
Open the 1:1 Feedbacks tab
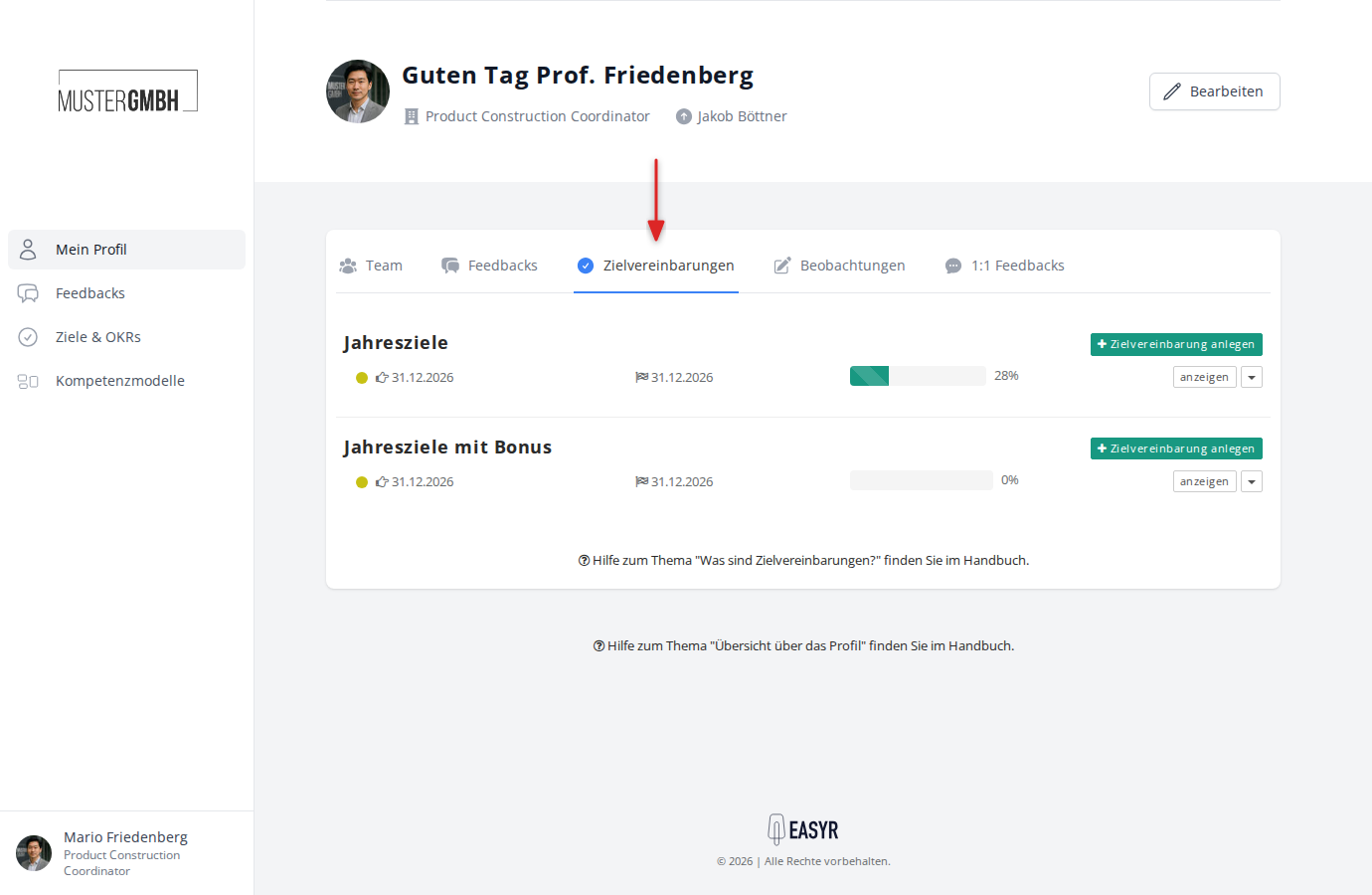(1005, 266)
